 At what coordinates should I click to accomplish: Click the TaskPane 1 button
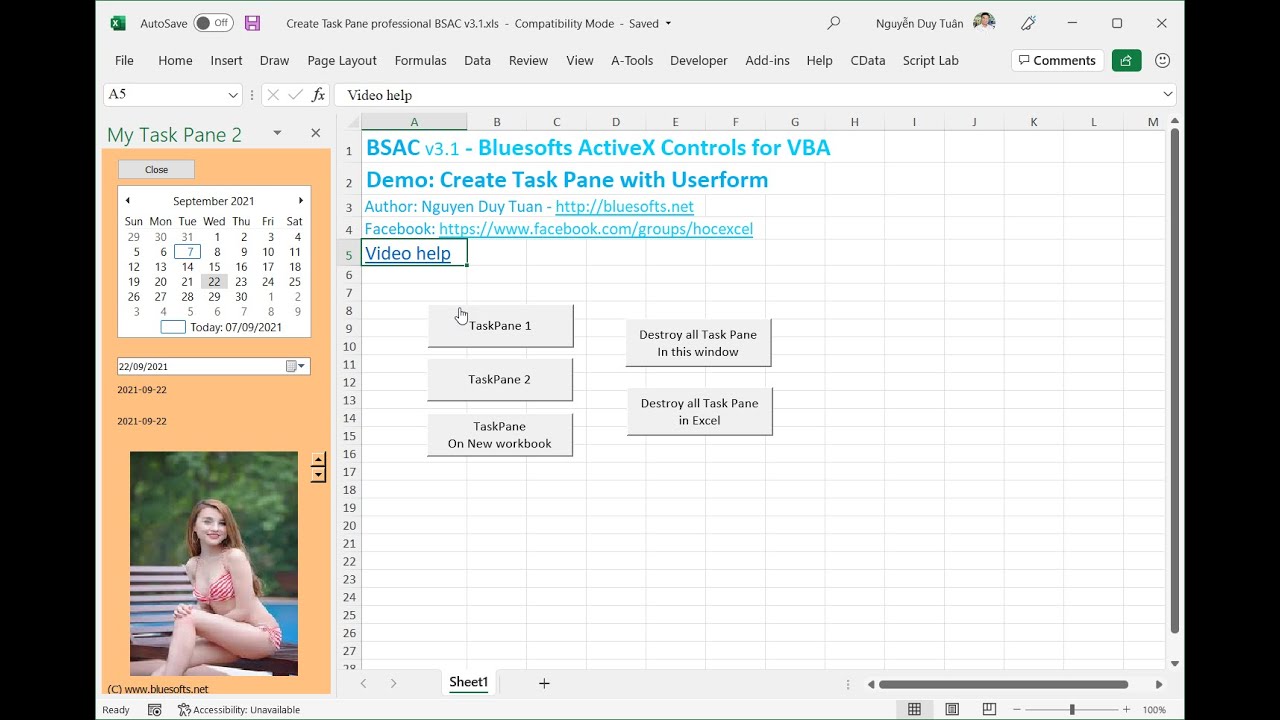click(x=500, y=326)
